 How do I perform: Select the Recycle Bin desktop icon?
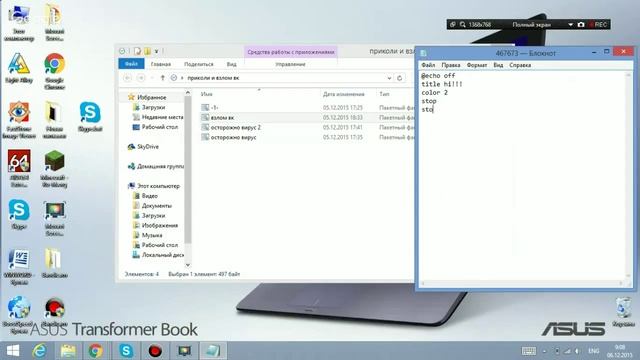tap(623, 312)
